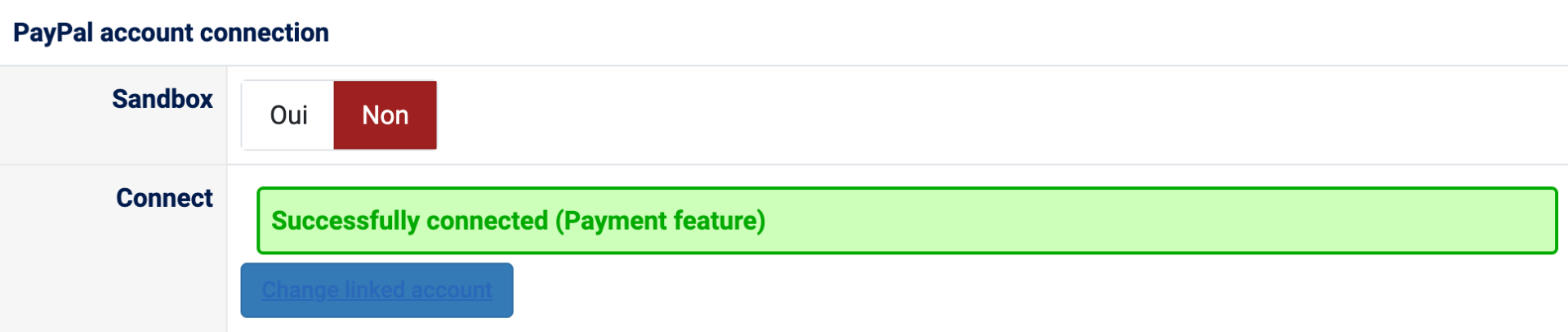
Task: Click the Connect field label
Action: (164, 198)
